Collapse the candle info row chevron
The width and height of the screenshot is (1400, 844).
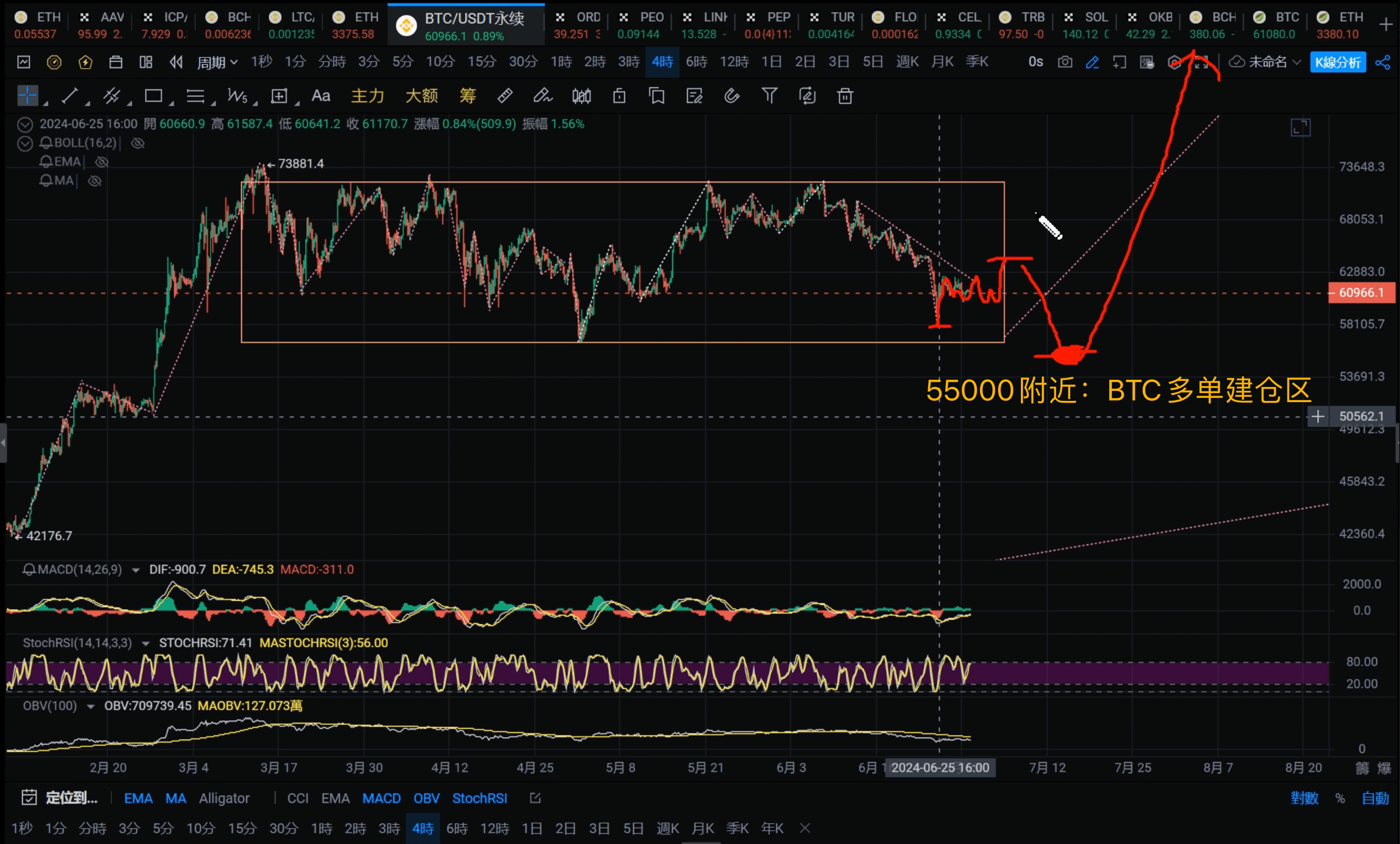(x=25, y=124)
